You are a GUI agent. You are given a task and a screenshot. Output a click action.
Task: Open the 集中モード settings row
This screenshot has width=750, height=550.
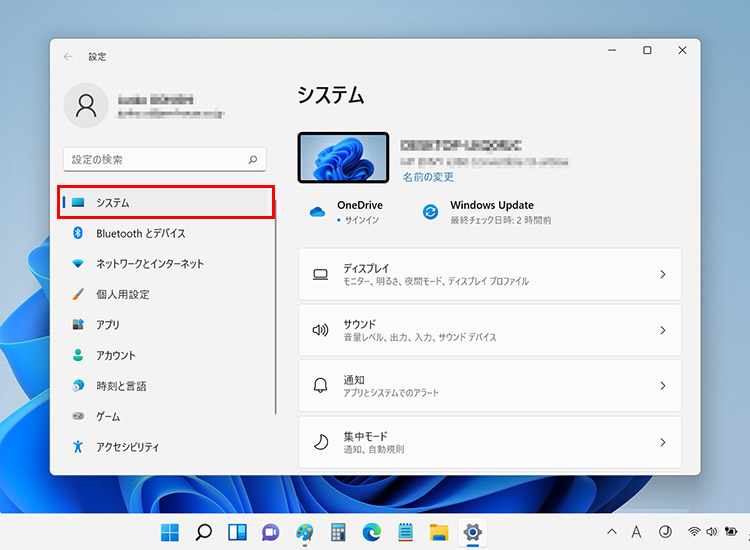pos(490,442)
